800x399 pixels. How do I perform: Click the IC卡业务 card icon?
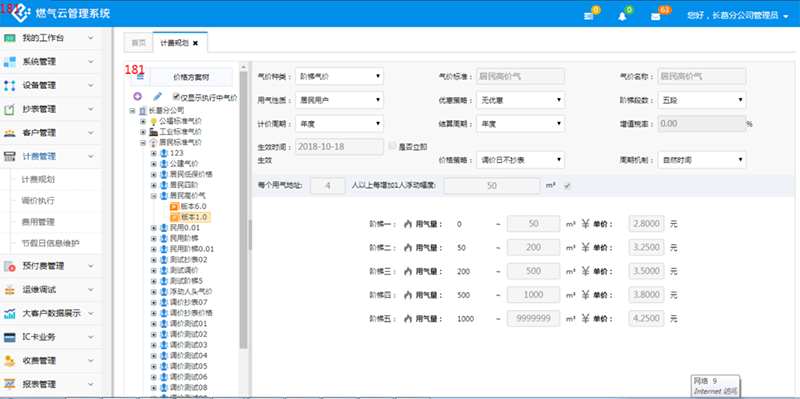click(x=10, y=337)
